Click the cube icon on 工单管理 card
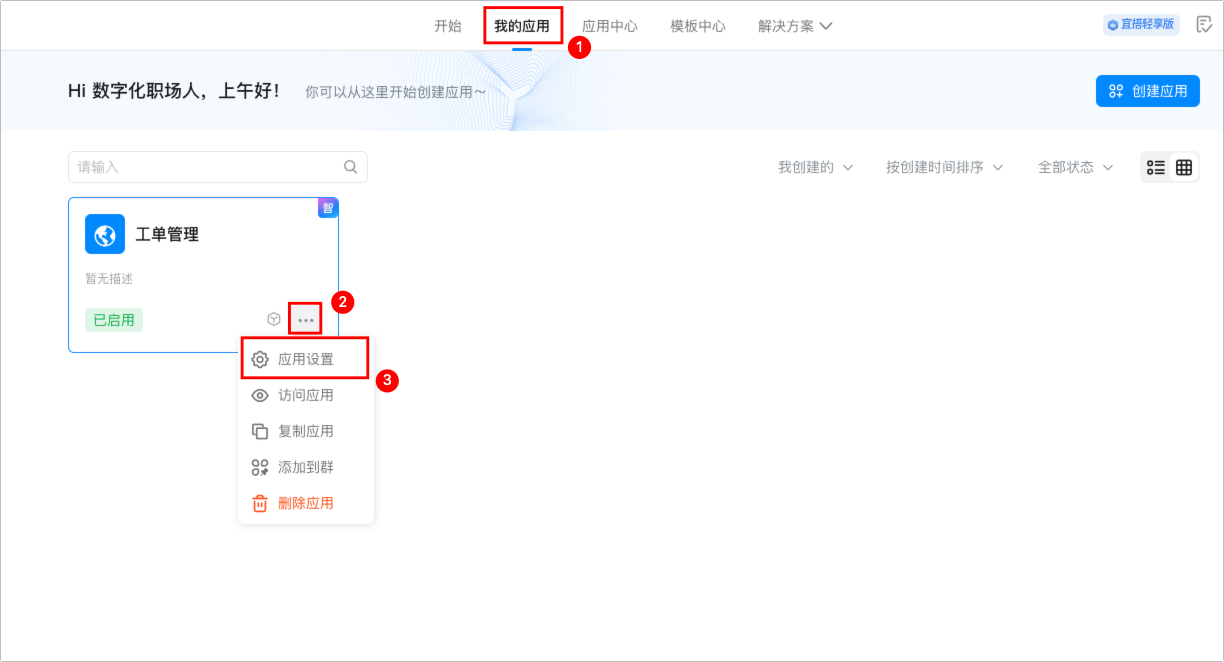1224x662 pixels. pos(274,319)
